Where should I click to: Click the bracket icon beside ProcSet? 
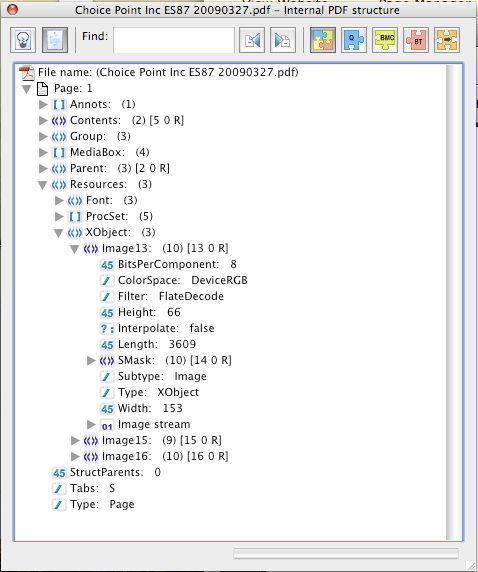tap(75, 217)
